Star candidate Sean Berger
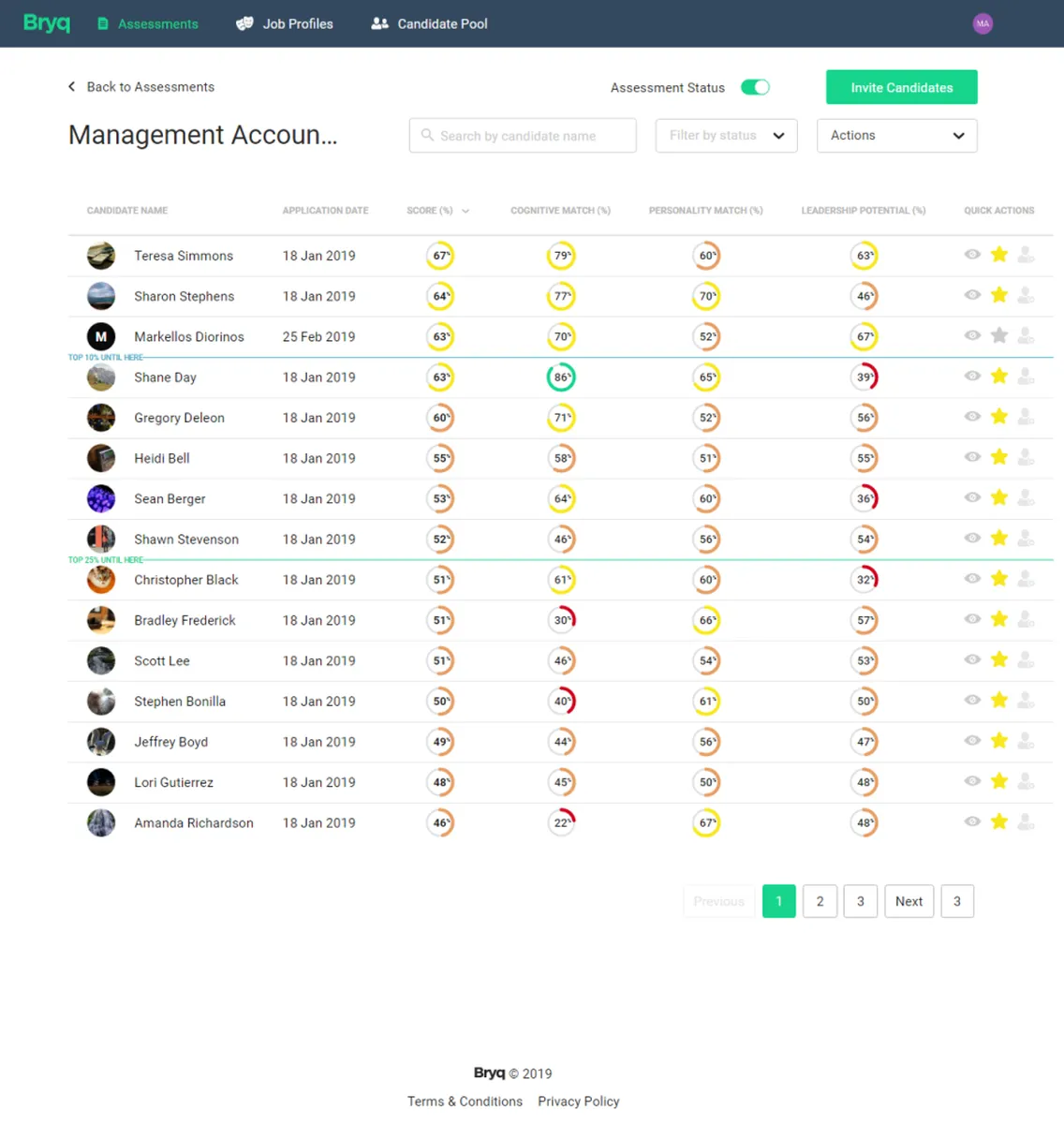The height and width of the screenshot is (1124, 1064). (999, 497)
